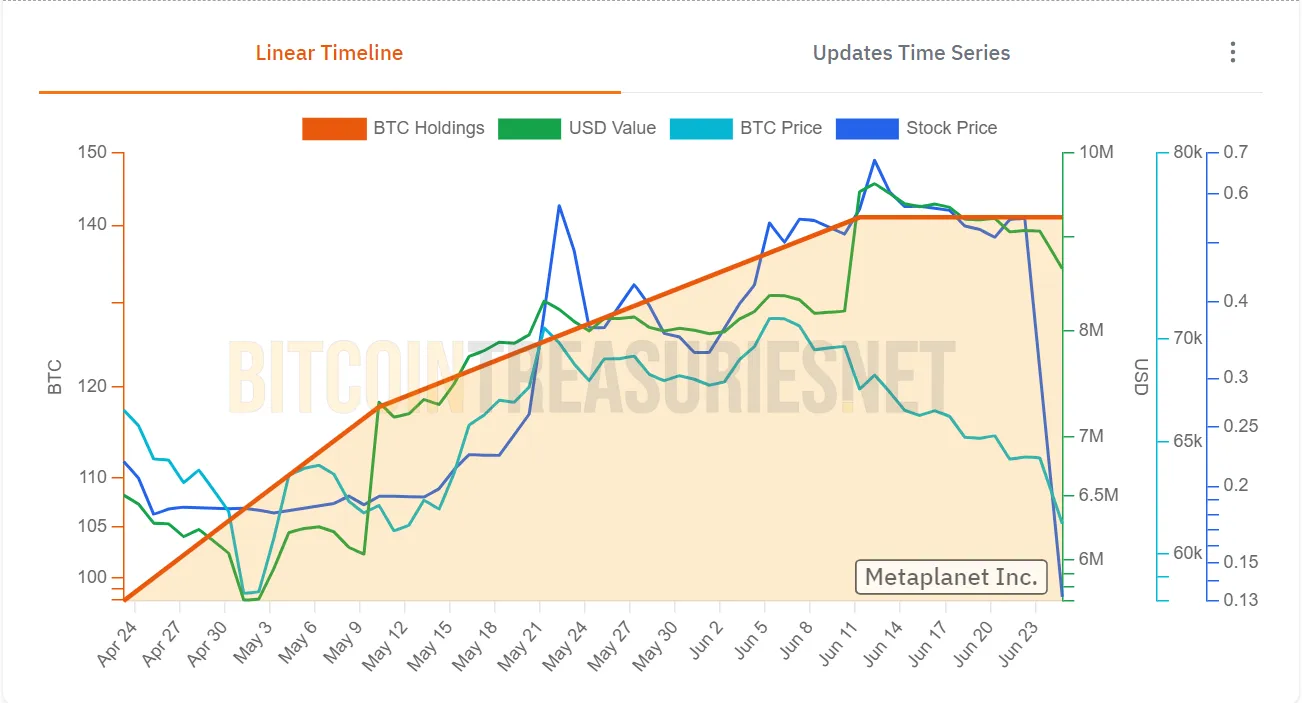
Task: Toggle the BTC Holdings orange legend swatch
Action: [334, 128]
